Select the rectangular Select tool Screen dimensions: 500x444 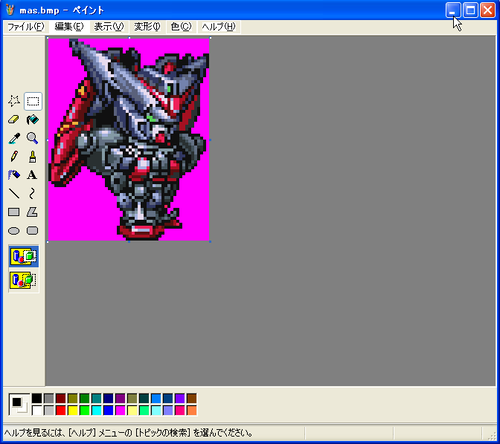pos(33,101)
